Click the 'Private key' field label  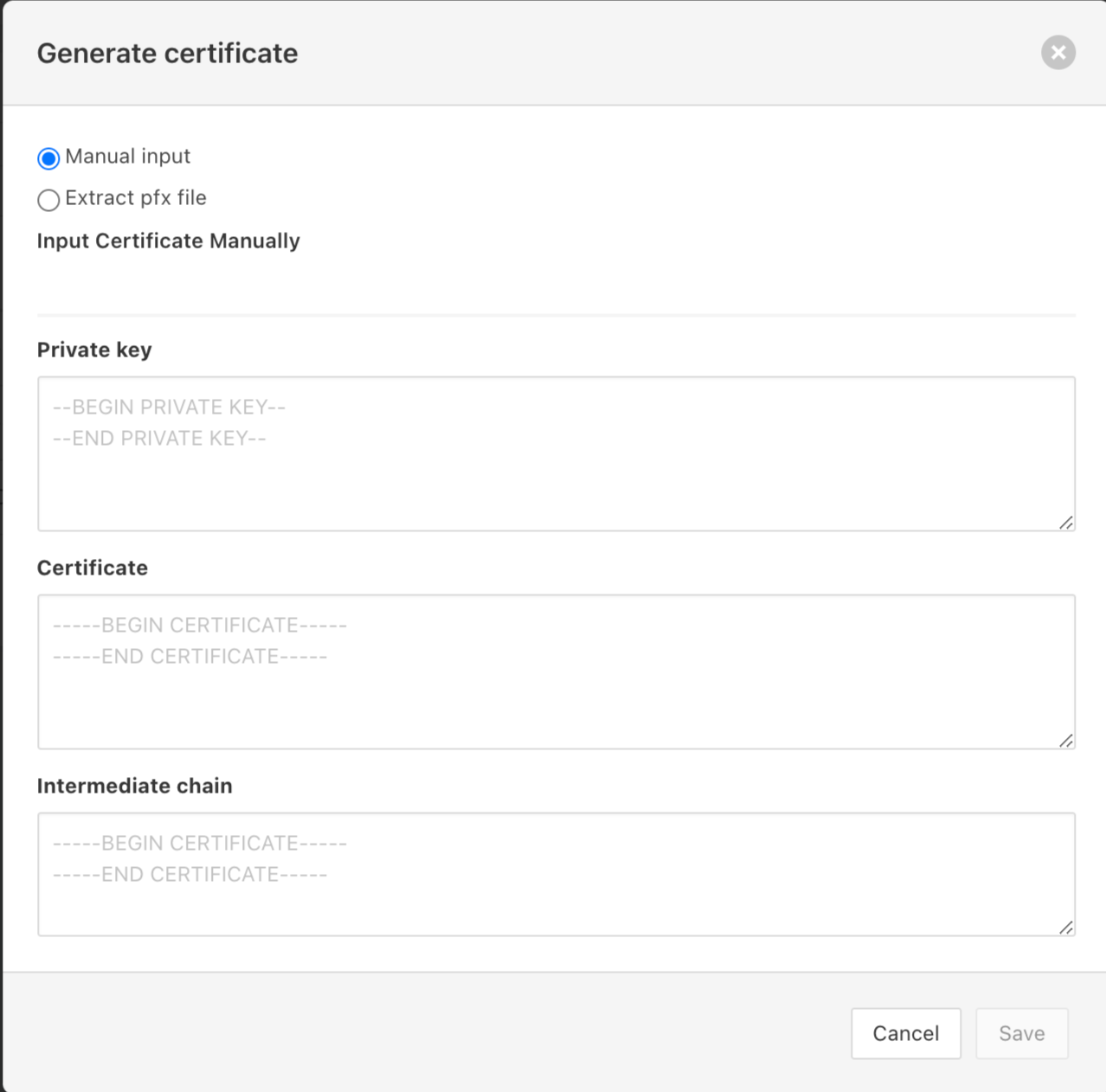94,350
